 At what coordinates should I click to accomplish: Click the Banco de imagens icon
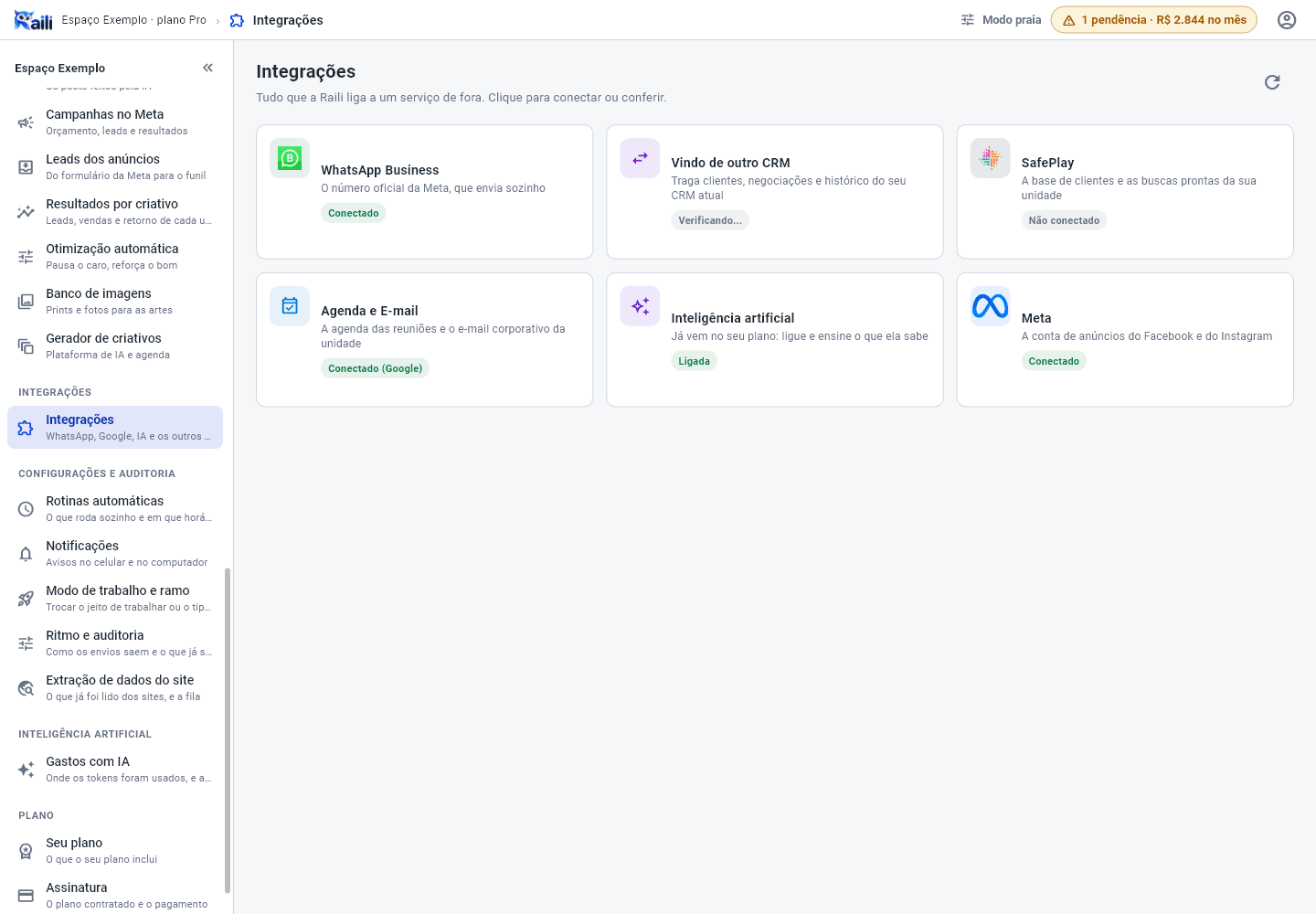[26, 302]
